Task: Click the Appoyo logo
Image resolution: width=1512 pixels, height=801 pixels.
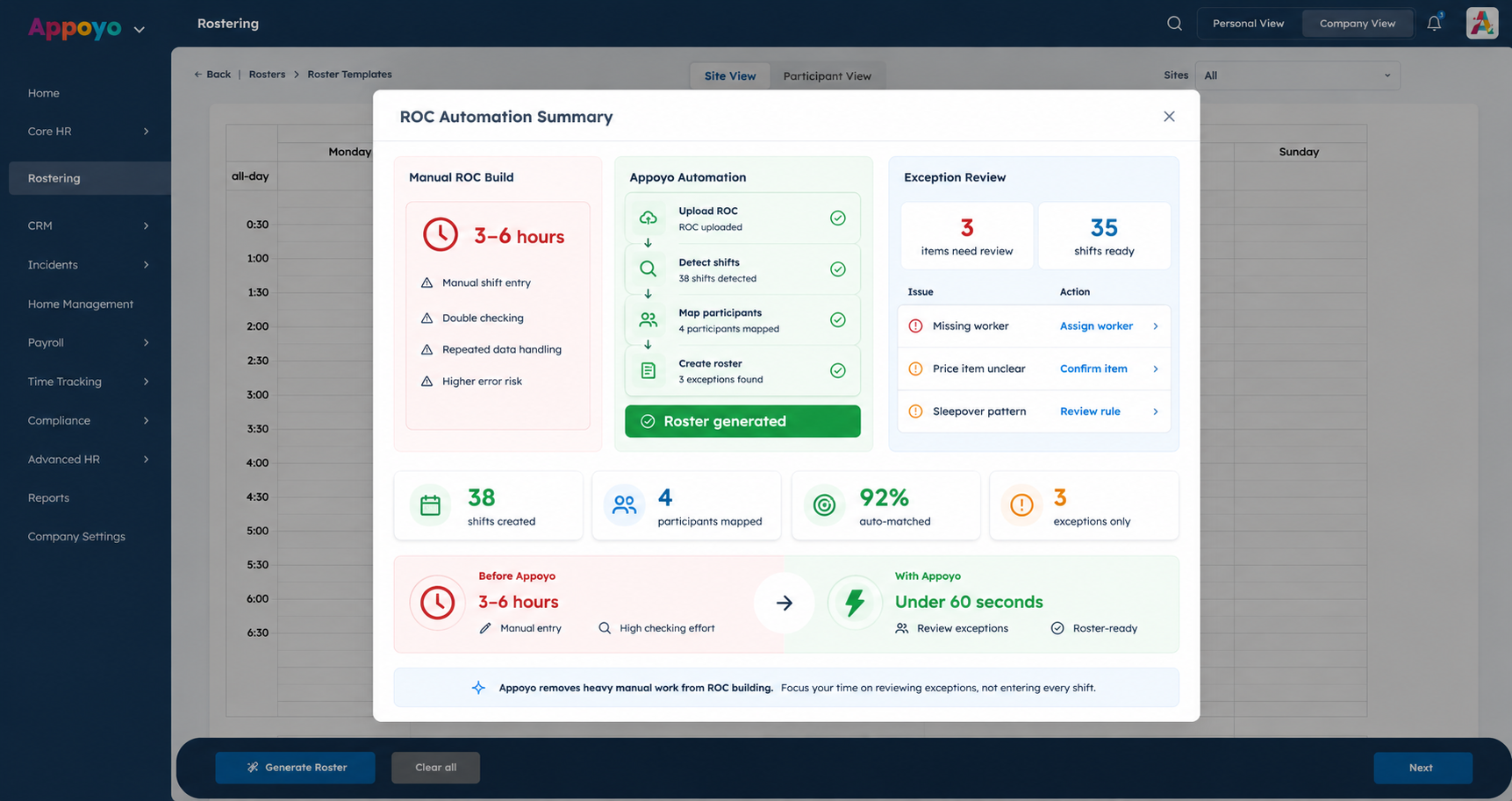Action: tap(75, 28)
